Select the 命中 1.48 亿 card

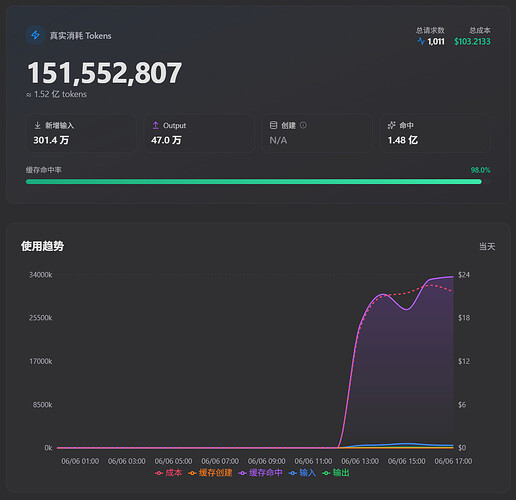(435, 133)
